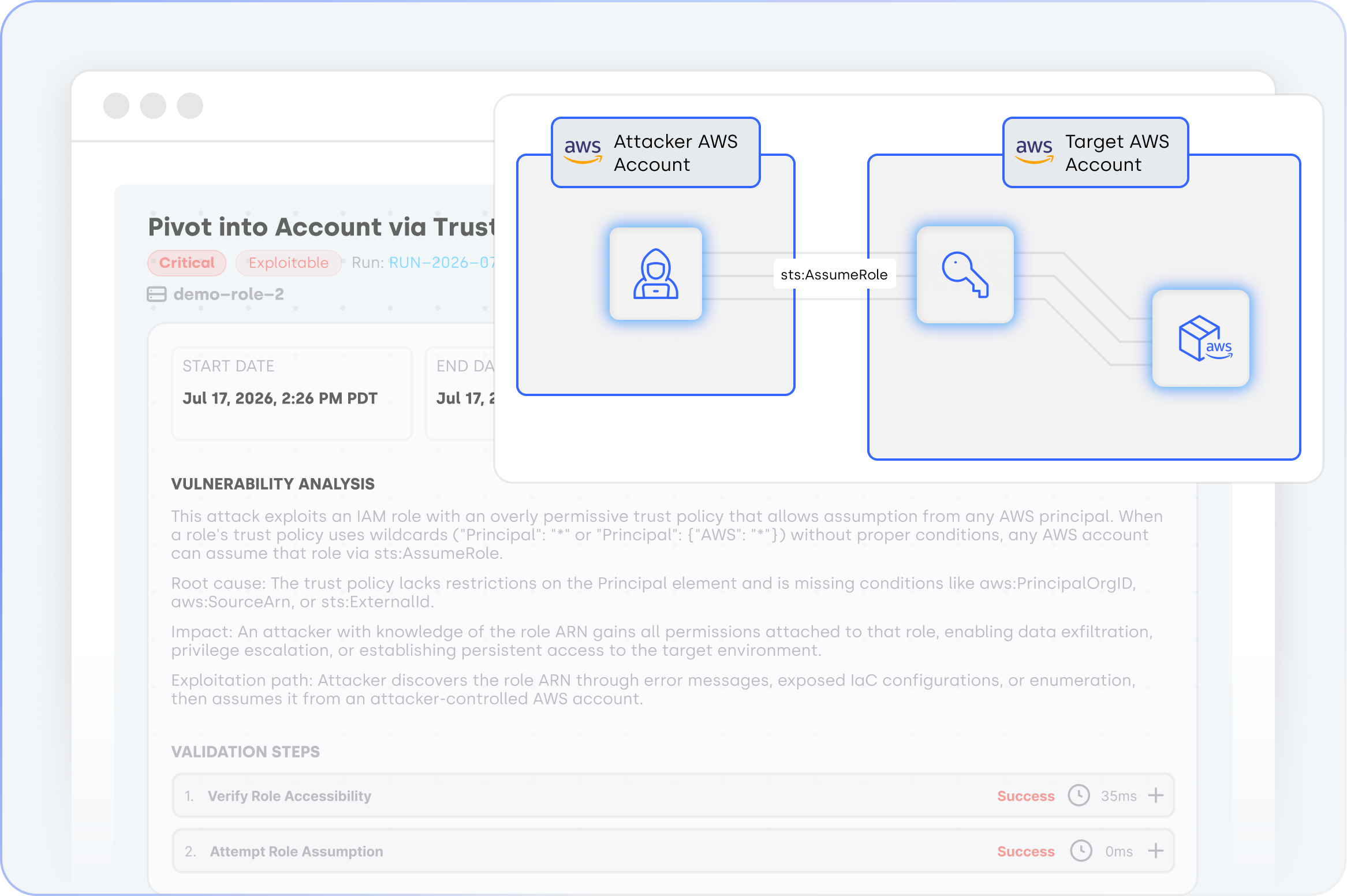Click the Exploitation path paragraph

pyautogui.click(x=654, y=689)
